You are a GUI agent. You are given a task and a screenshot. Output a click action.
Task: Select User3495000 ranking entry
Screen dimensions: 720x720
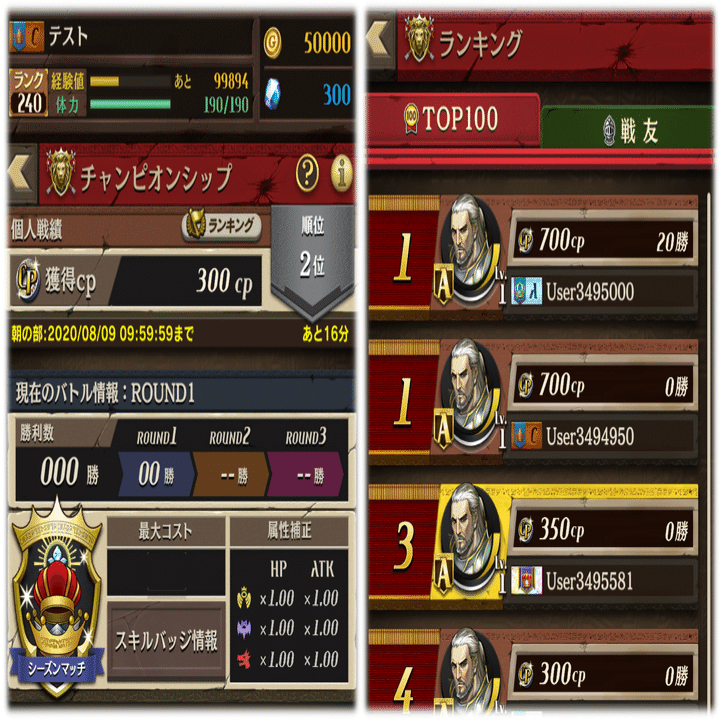534,257
